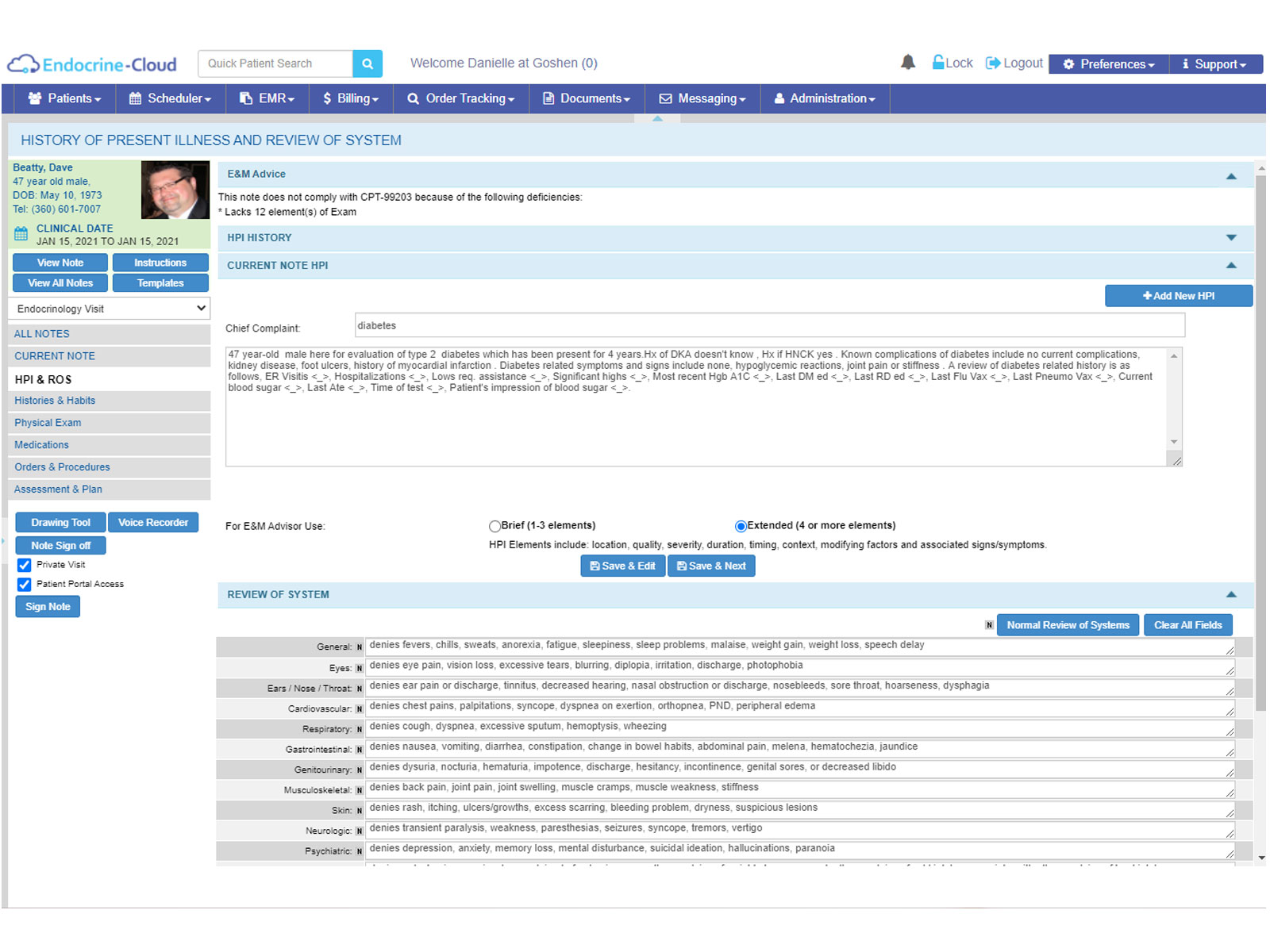Click the quick patient search magnifier button

click(368, 63)
